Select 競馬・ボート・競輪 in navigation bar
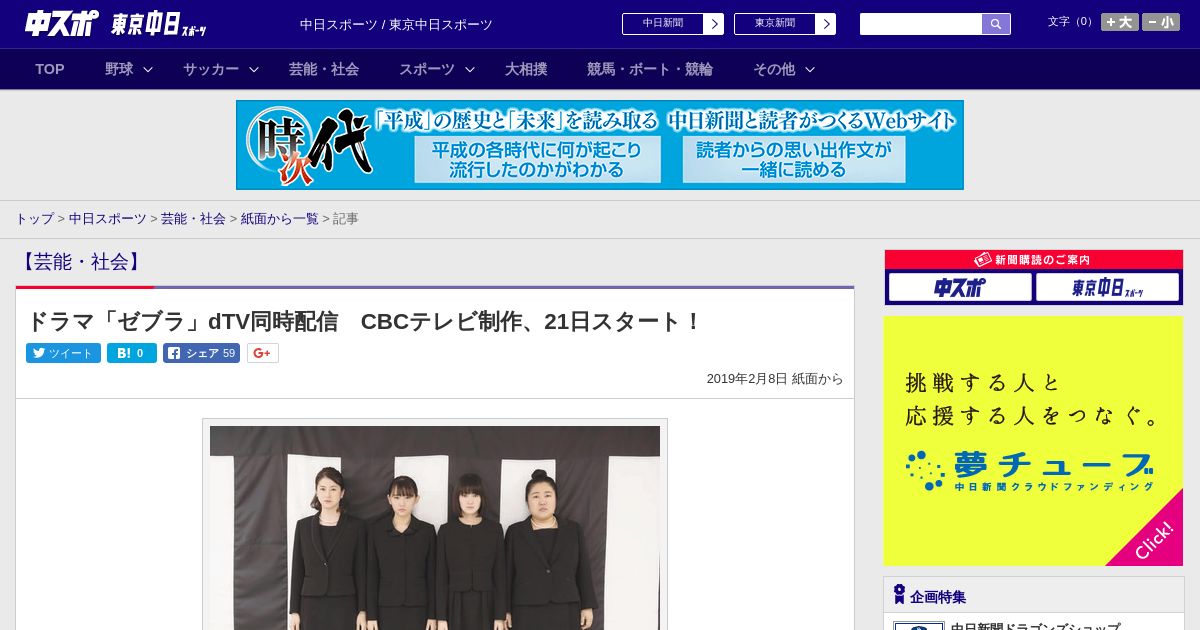The height and width of the screenshot is (630, 1200). coord(650,69)
